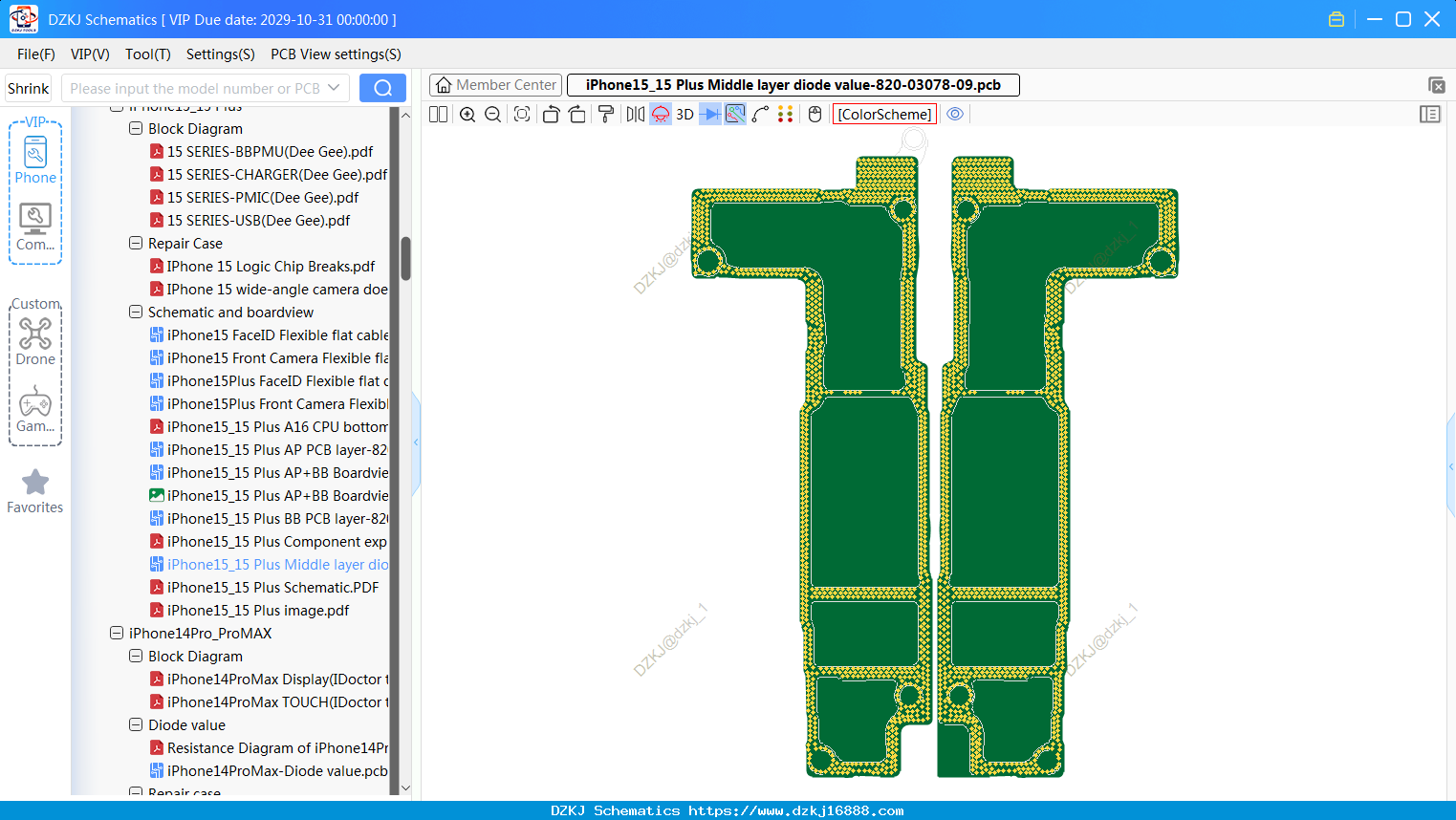Collapse the Repair Case folder
Viewport: 1456px width, 820px height.
[x=136, y=243]
